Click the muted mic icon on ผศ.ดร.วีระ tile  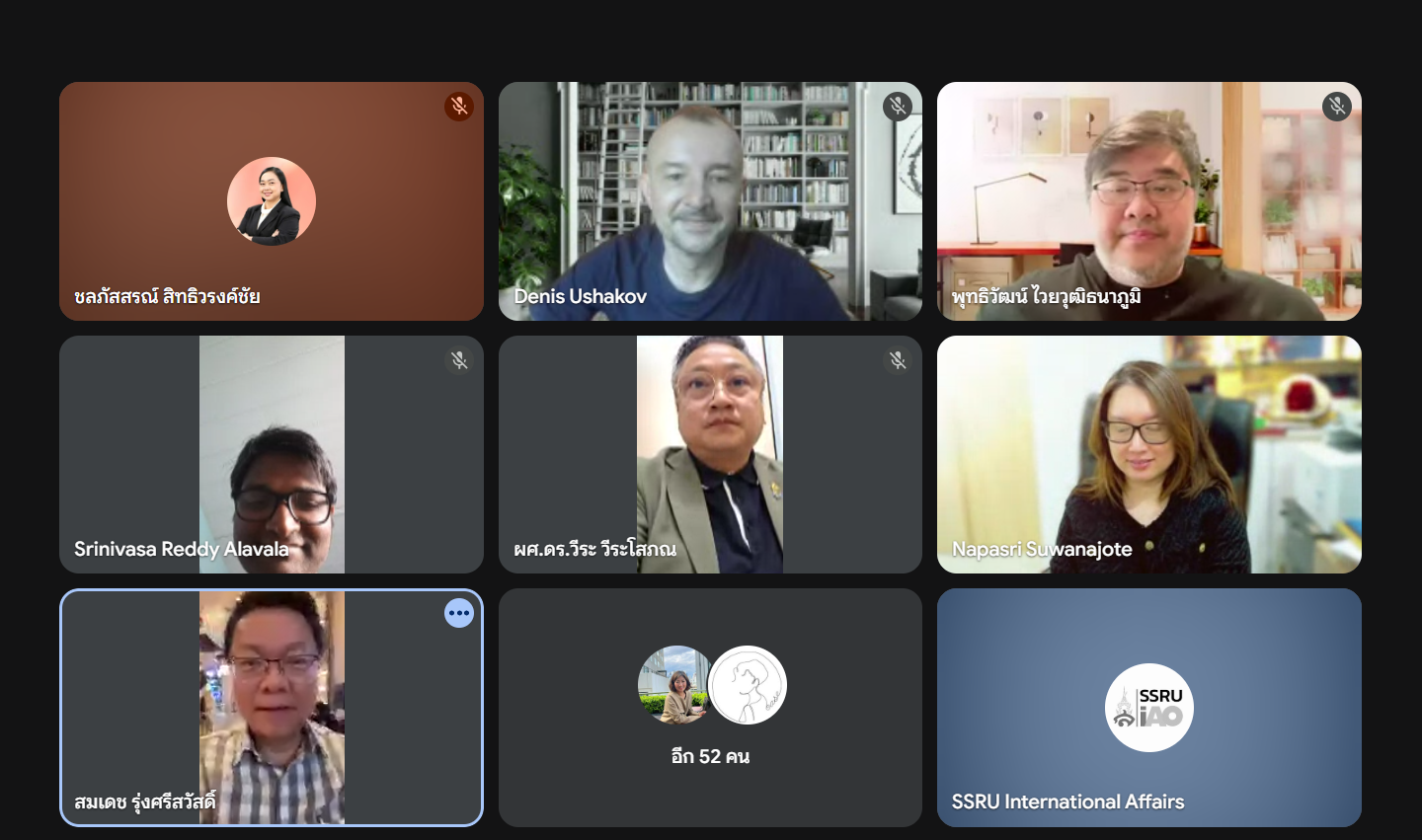point(898,360)
